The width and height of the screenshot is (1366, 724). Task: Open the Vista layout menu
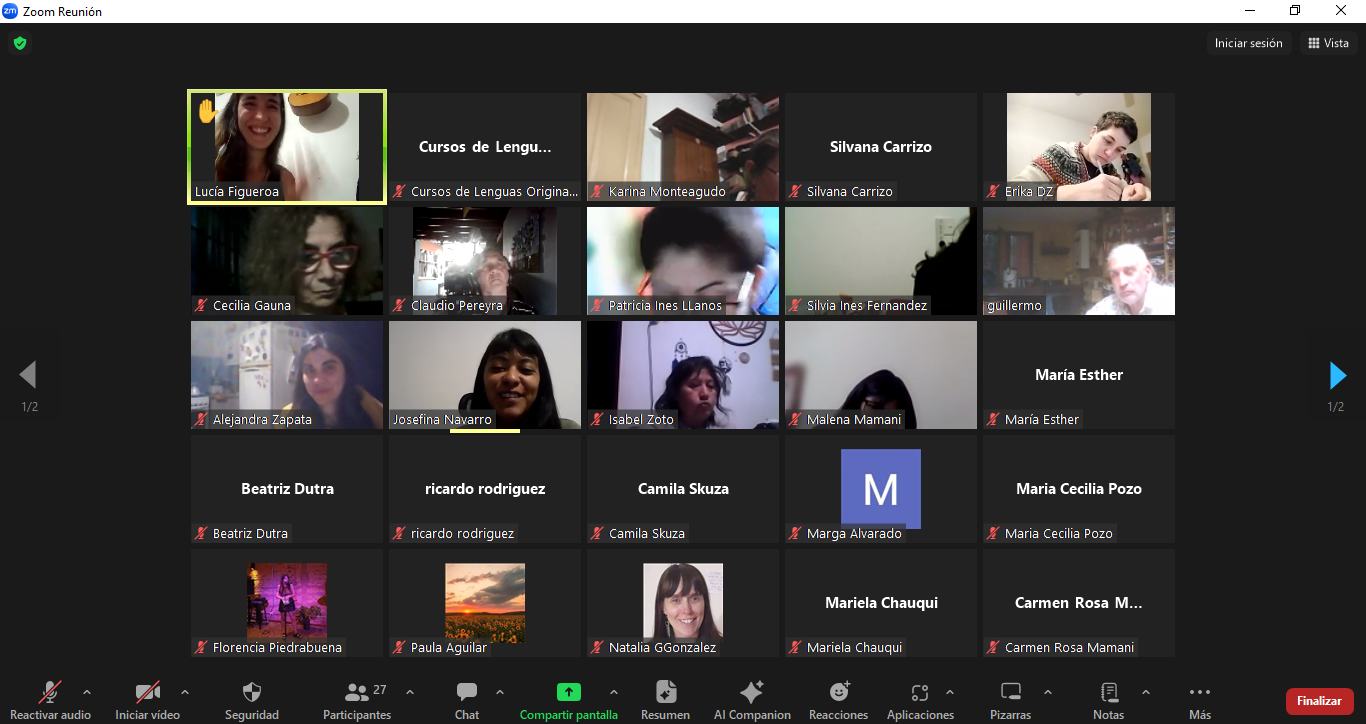coord(1328,43)
